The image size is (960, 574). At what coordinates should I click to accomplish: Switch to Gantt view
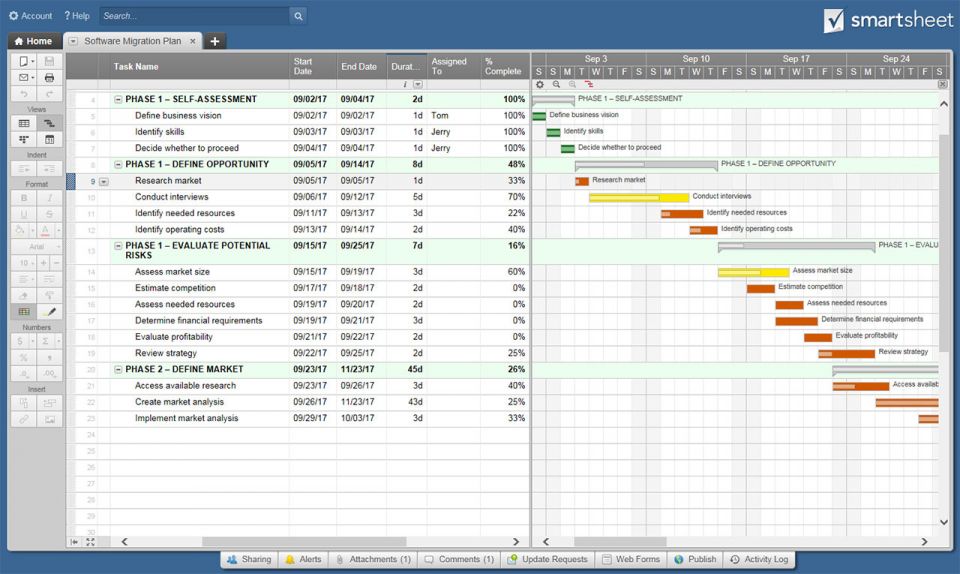pos(49,123)
